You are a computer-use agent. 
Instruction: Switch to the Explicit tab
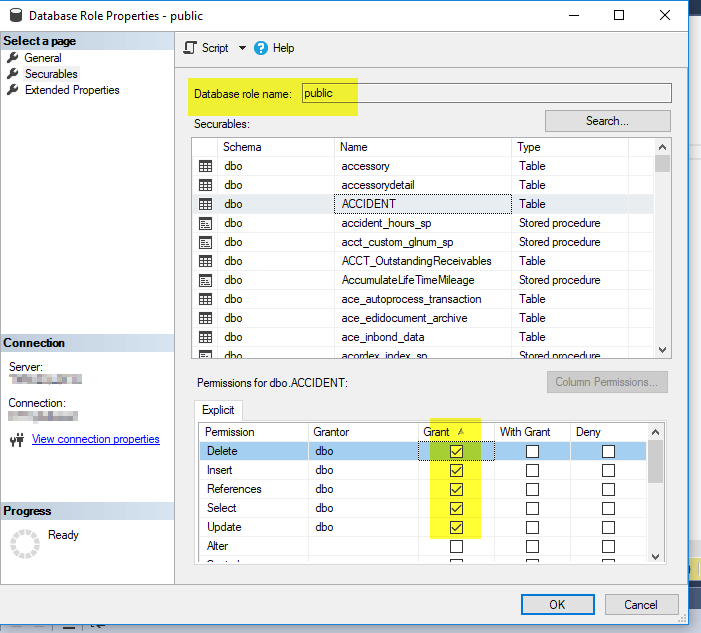[218, 410]
